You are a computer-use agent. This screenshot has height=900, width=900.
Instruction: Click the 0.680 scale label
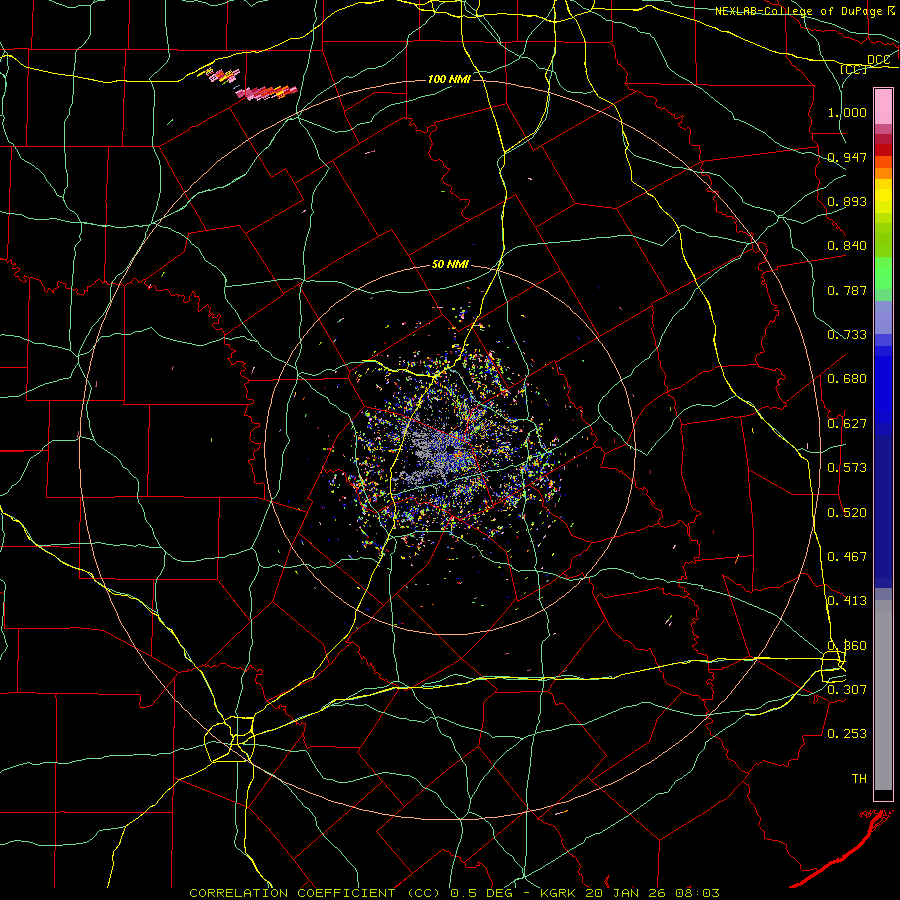point(847,379)
